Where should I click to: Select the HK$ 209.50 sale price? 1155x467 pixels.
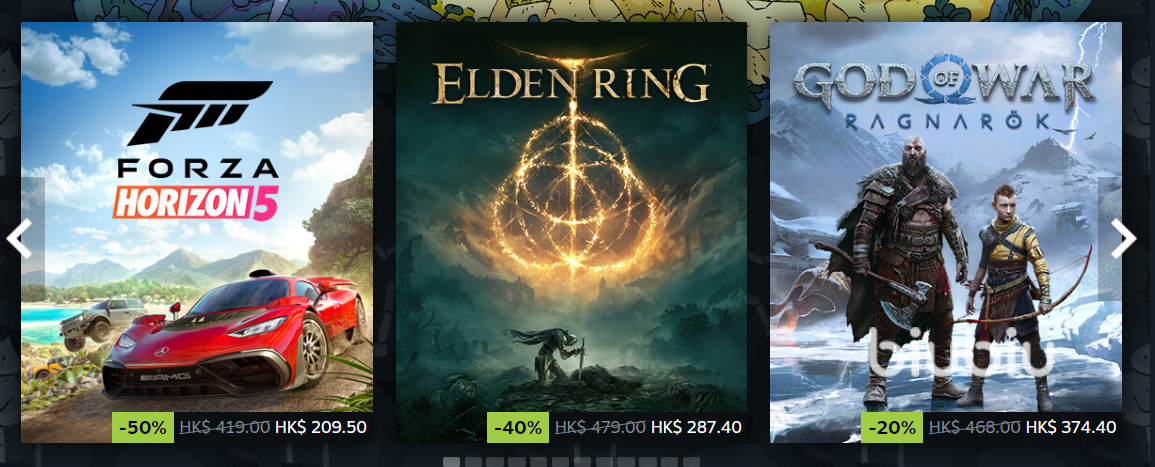(320, 427)
